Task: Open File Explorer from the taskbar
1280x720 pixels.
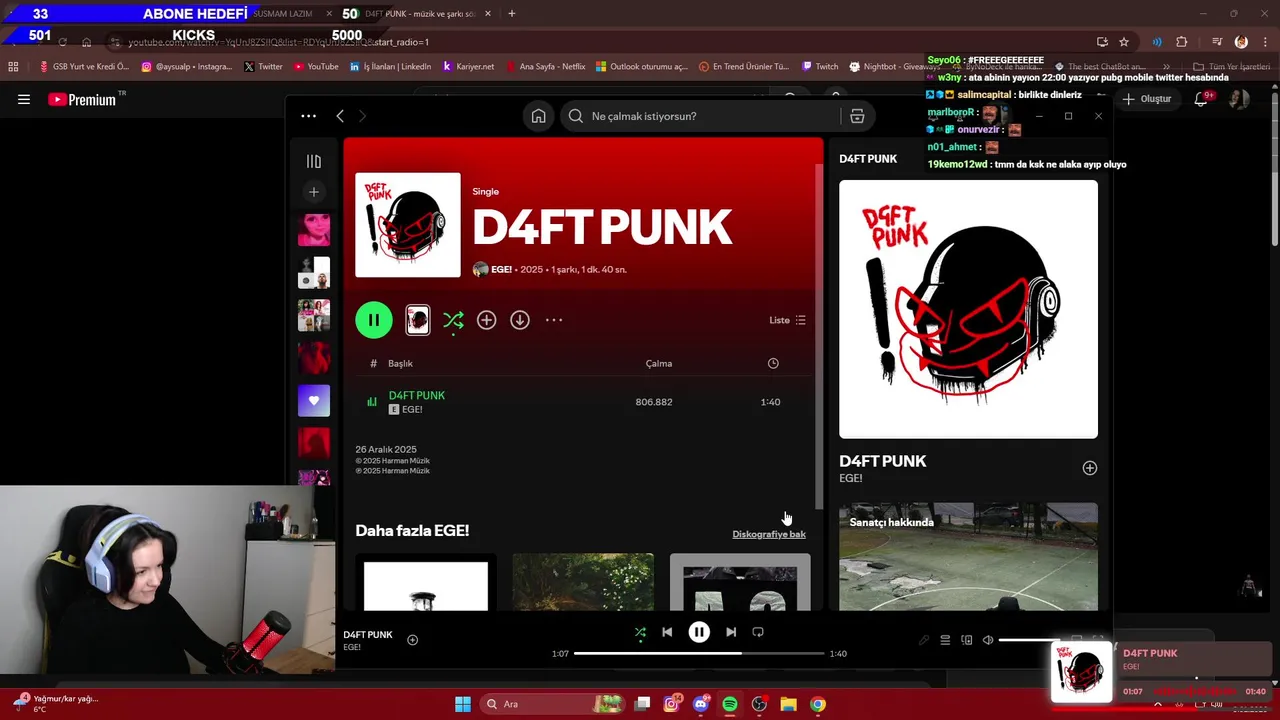Action: [x=788, y=704]
